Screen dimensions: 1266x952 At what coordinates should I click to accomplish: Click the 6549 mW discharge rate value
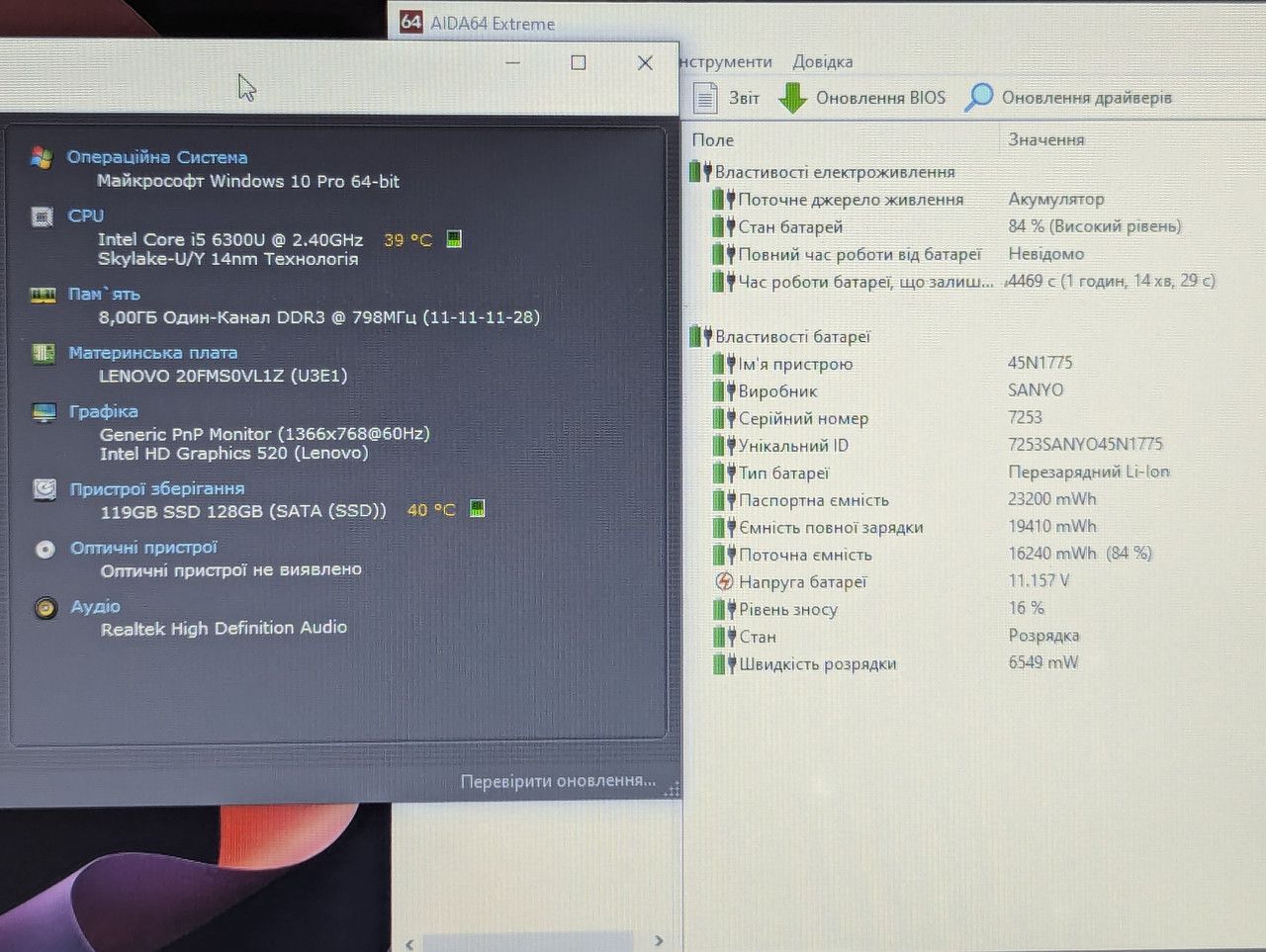tap(1043, 662)
